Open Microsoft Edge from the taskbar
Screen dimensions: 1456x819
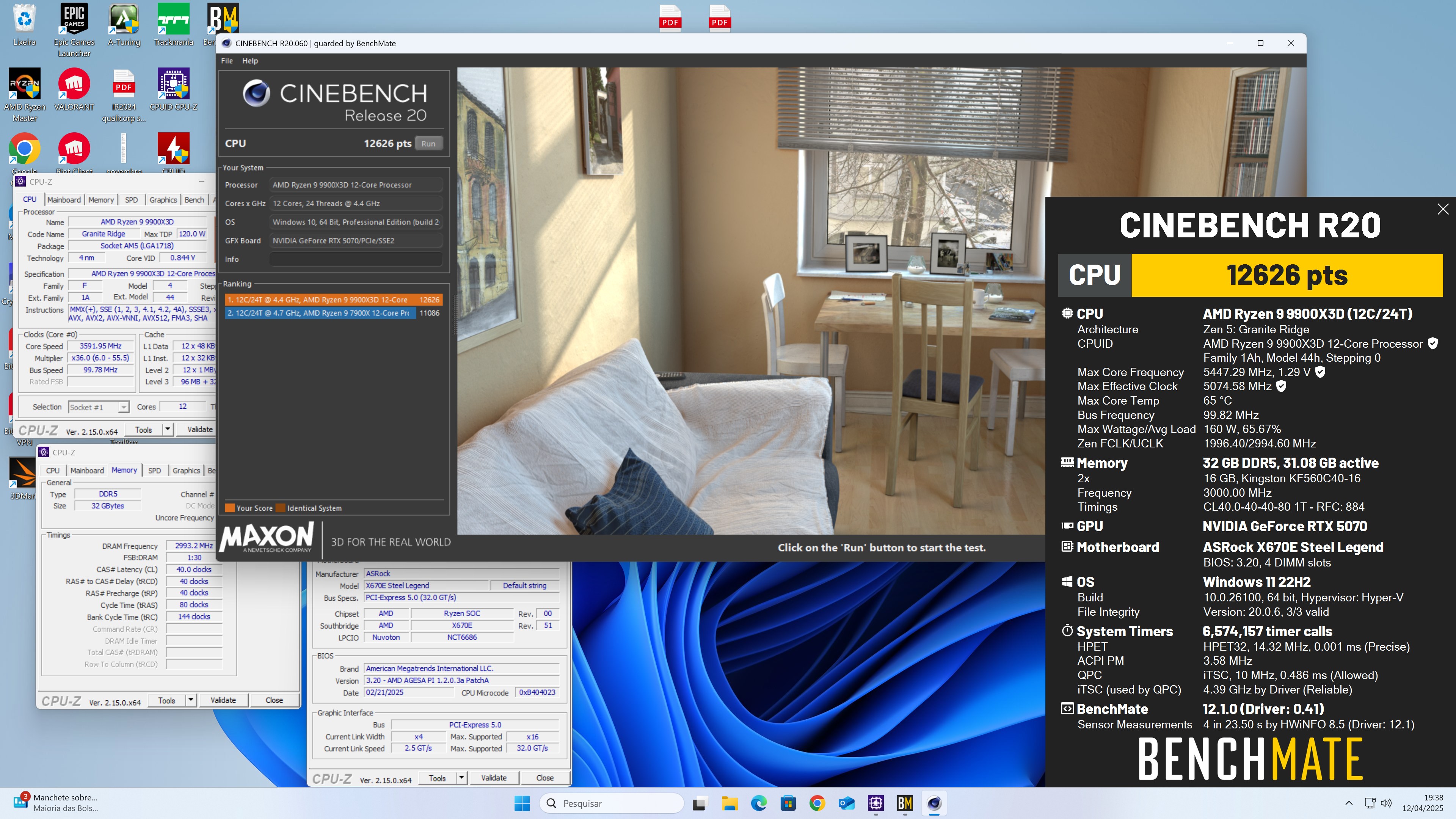tap(758, 803)
